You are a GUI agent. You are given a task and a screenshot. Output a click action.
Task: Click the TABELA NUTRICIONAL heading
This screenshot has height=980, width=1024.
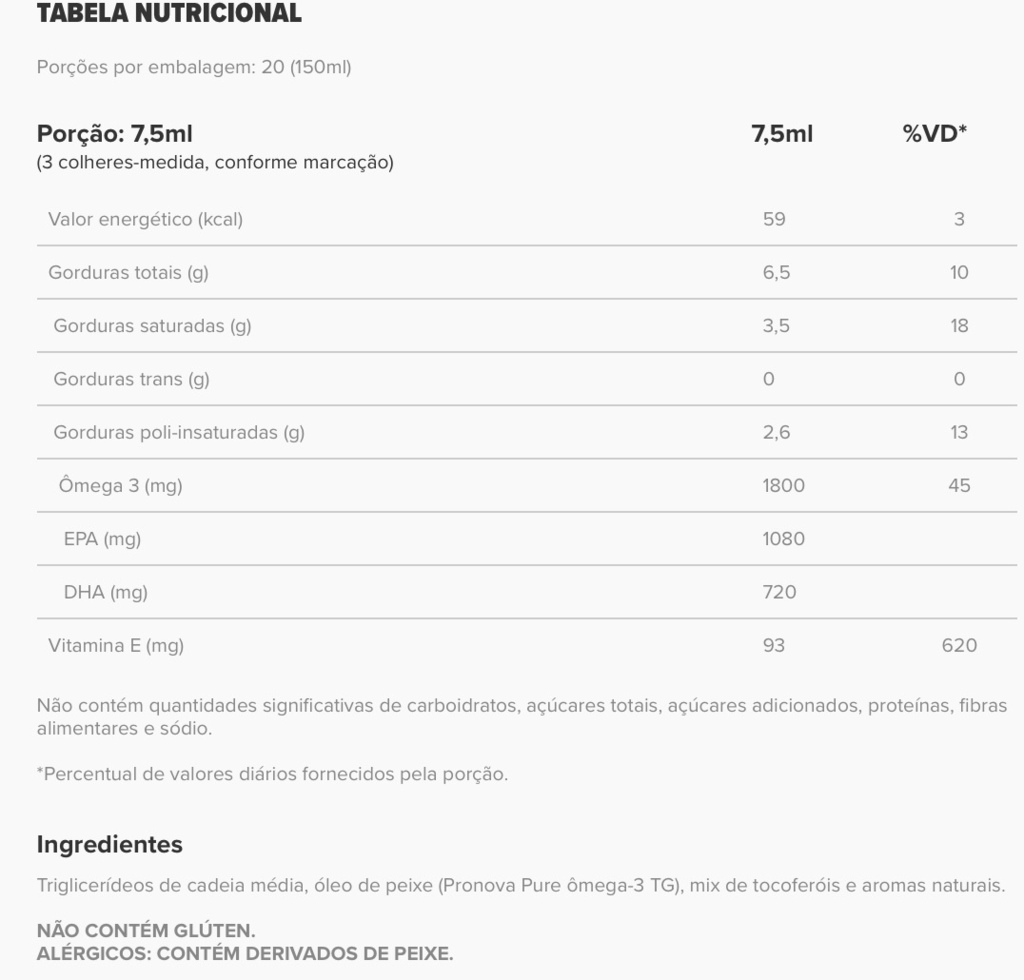pos(169,14)
